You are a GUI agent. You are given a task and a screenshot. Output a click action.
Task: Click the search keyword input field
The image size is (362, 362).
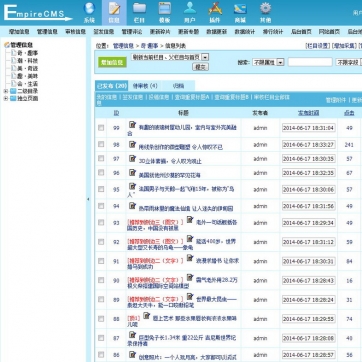(310, 62)
